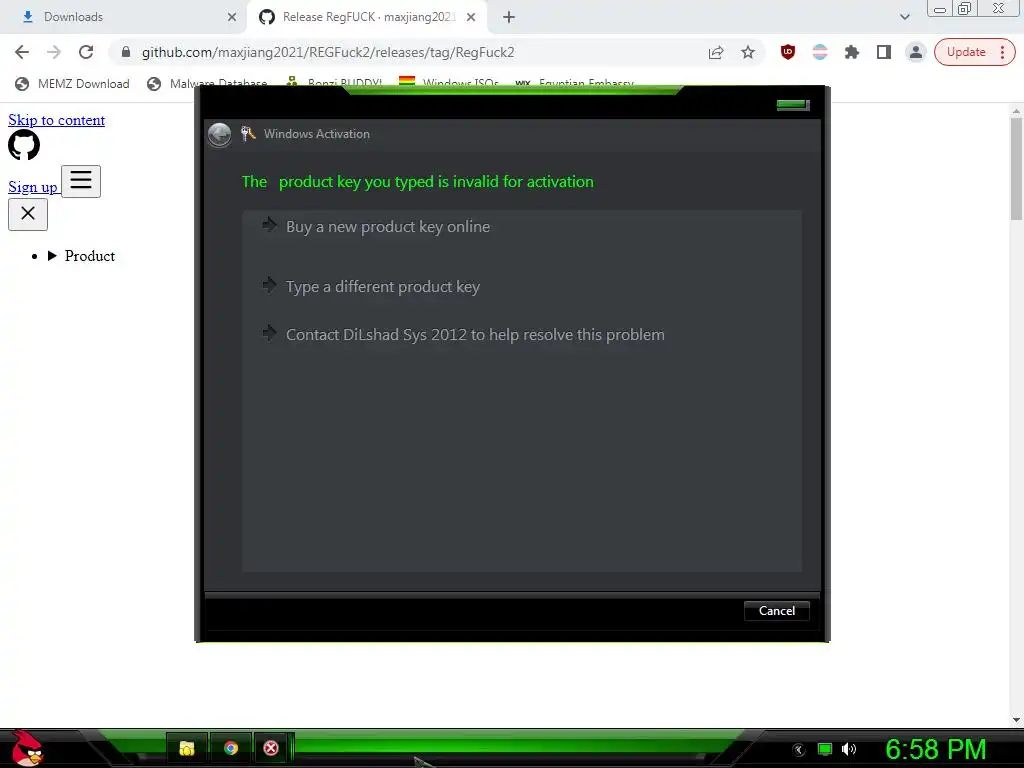Open the striped flag extension icon

(820, 52)
